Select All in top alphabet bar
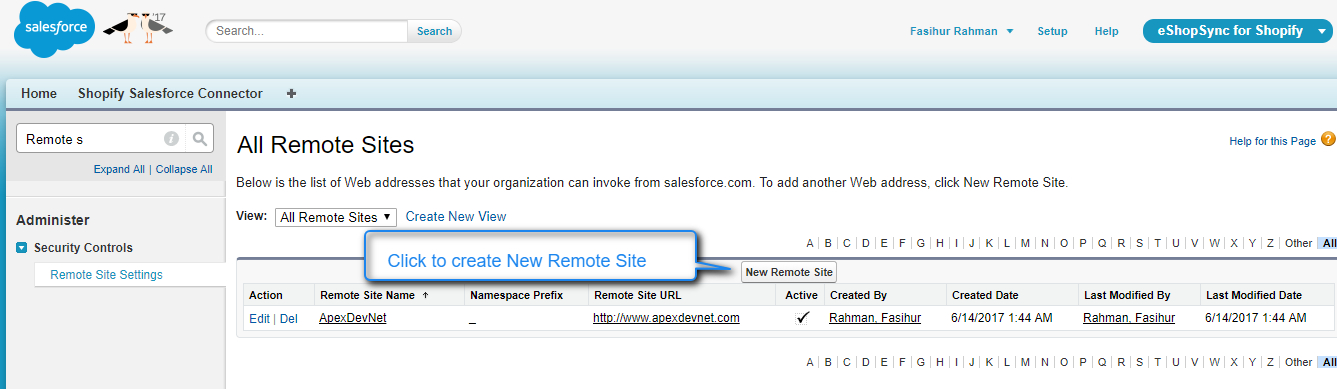The image size is (1337, 389). [x=1328, y=243]
